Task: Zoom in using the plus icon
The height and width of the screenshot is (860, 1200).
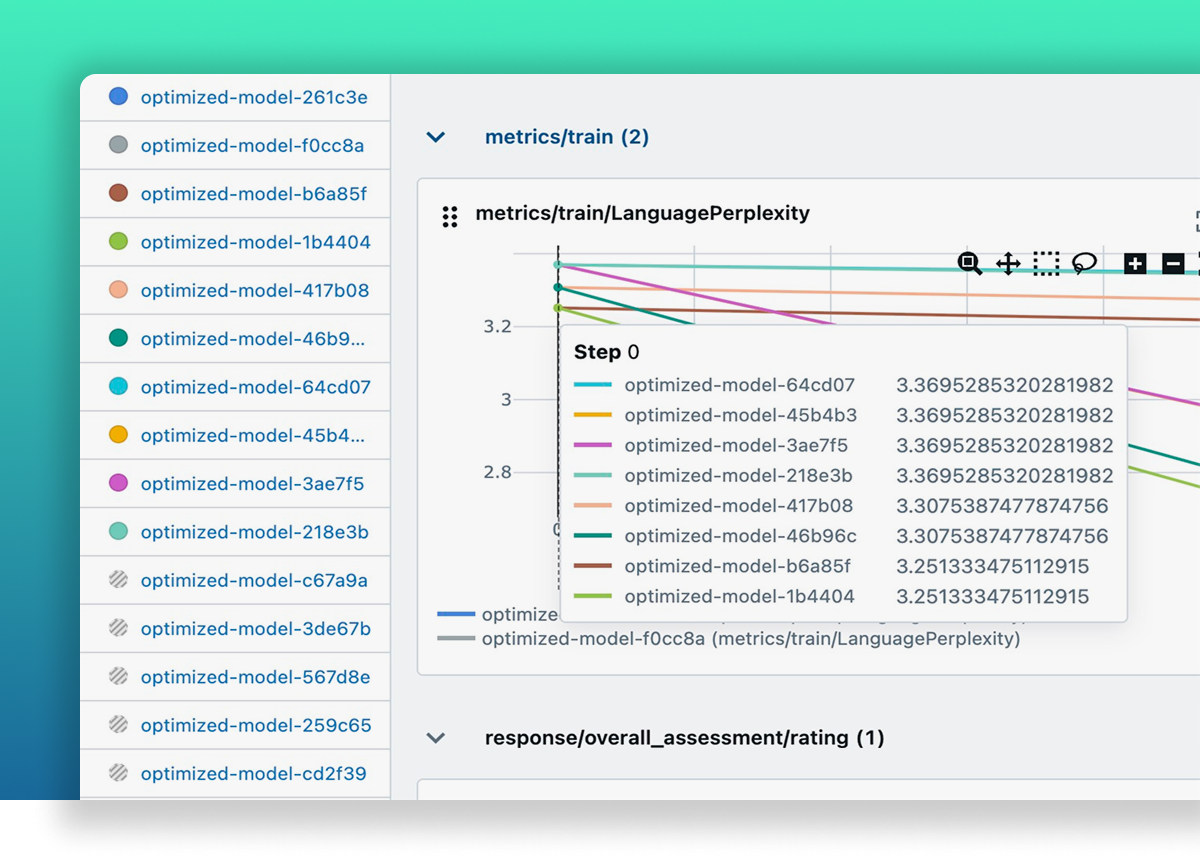Action: click(x=1134, y=263)
